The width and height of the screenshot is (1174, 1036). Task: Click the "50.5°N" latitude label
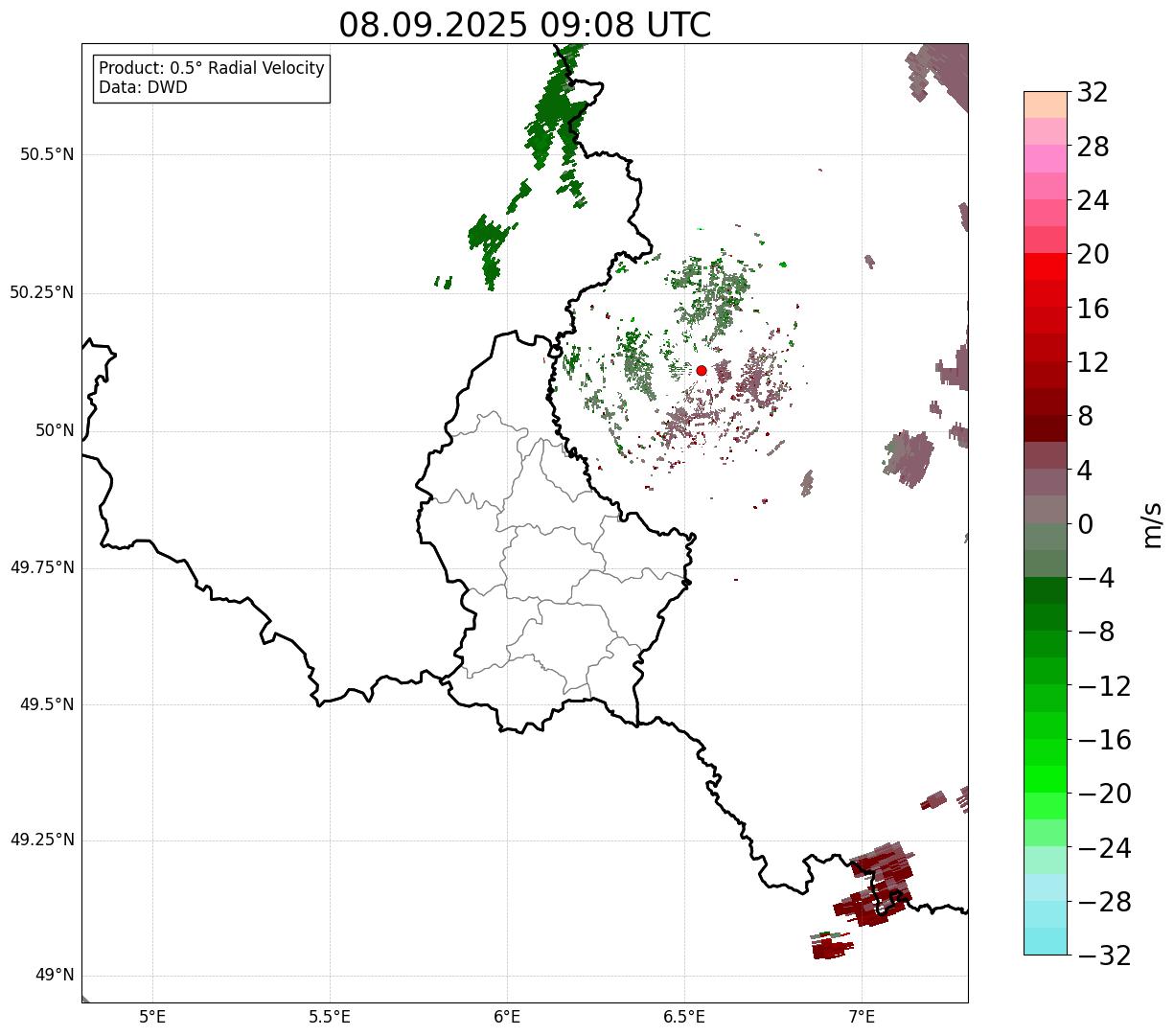(47, 154)
